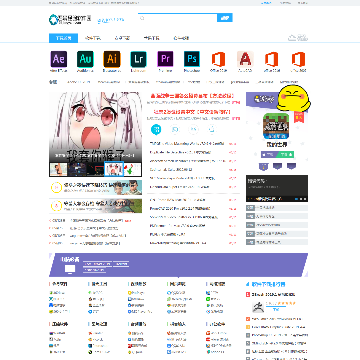360x360 pixels.
Task: Select the red and green carousel thumbnail
Action: click(x=133, y=169)
